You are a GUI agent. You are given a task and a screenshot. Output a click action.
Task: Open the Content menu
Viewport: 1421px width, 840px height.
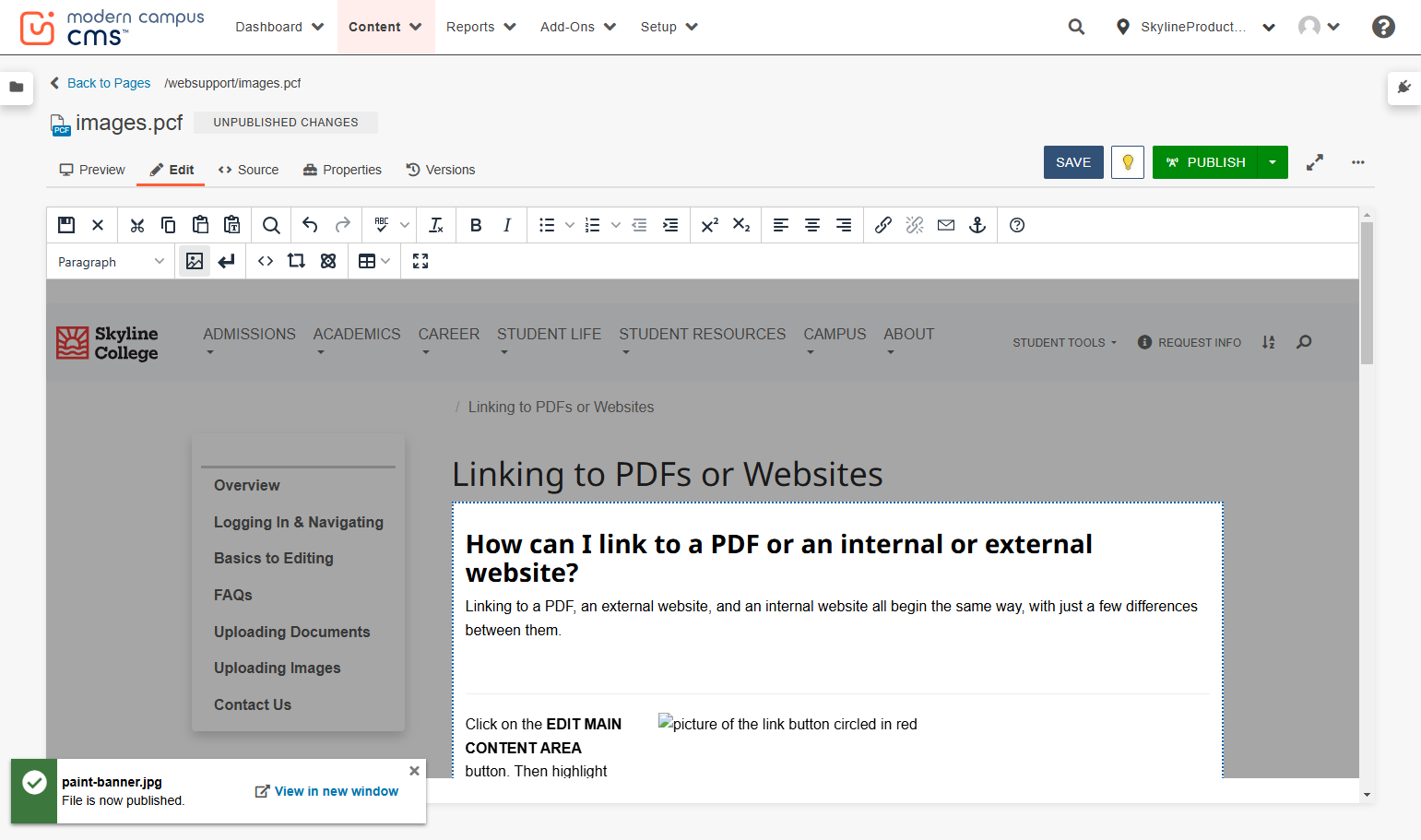click(x=385, y=27)
